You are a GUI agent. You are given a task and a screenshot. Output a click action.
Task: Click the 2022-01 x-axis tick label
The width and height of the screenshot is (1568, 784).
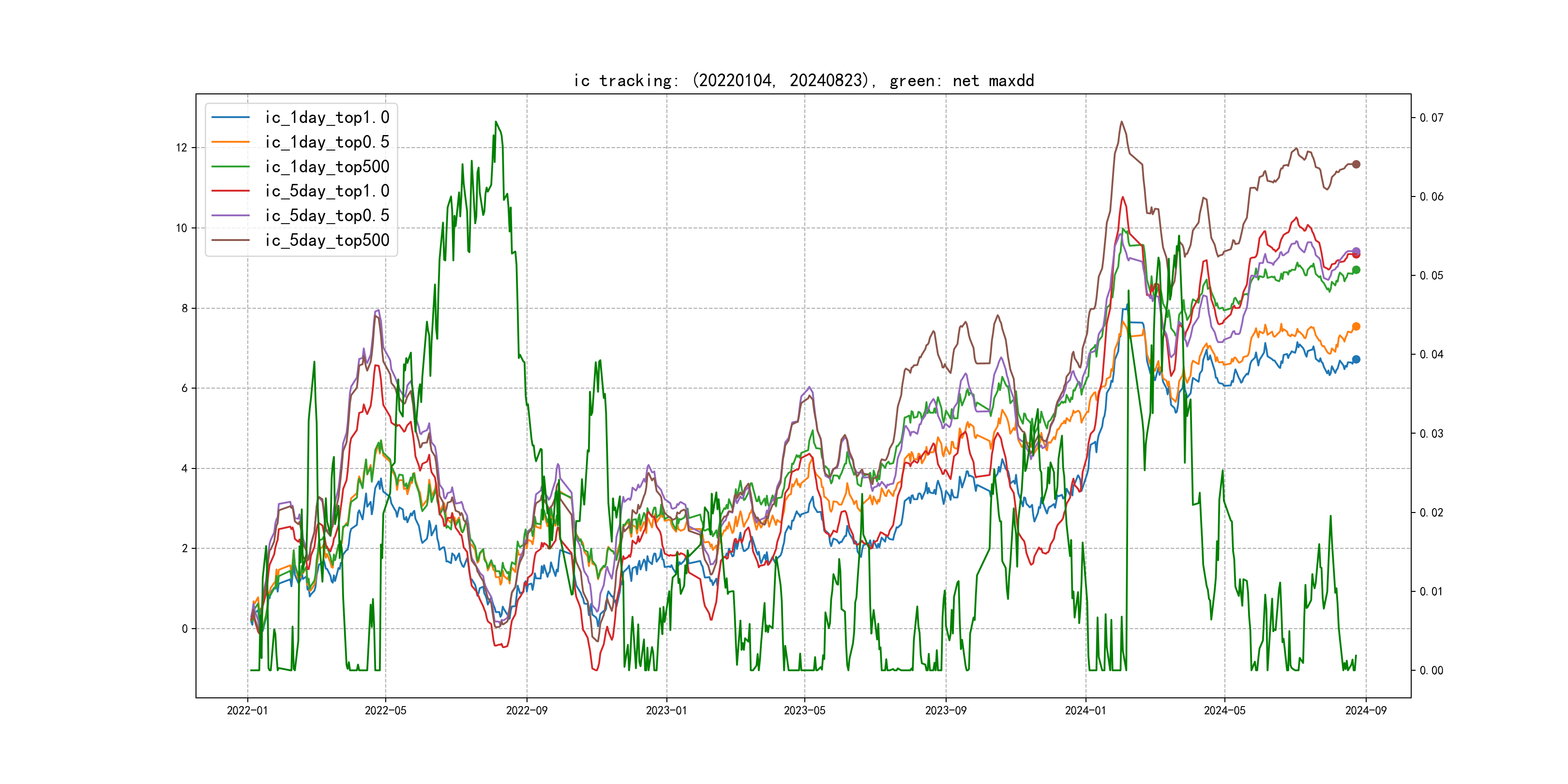coord(247,710)
